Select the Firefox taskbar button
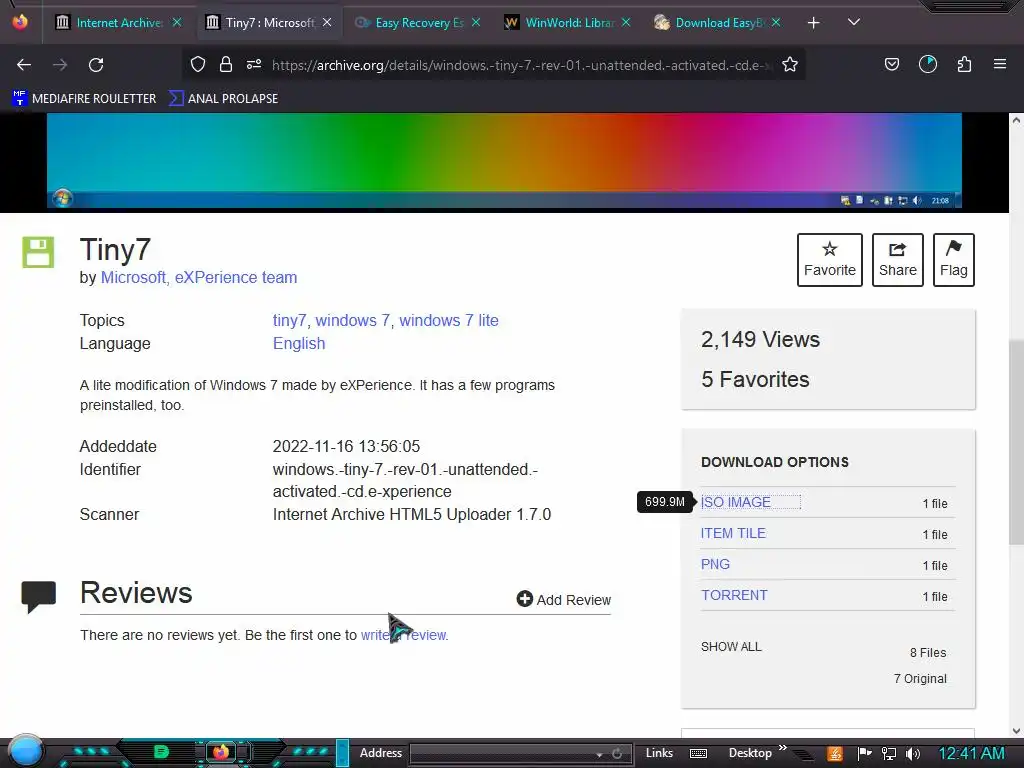The height and width of the screenshot is (768, 1024). click(x=221, y=752)
